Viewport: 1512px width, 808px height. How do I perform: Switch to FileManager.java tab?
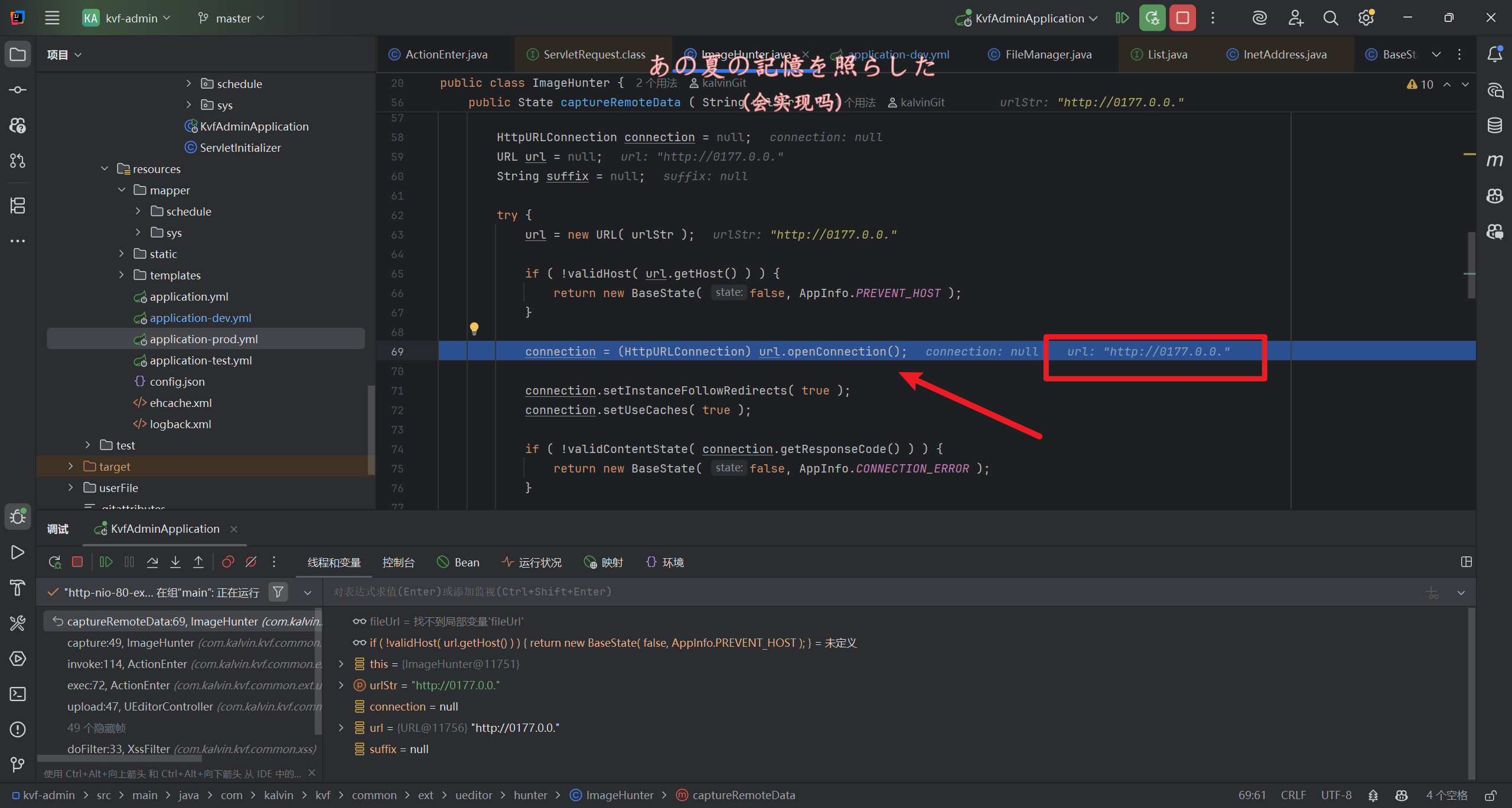coord(1041,54)
